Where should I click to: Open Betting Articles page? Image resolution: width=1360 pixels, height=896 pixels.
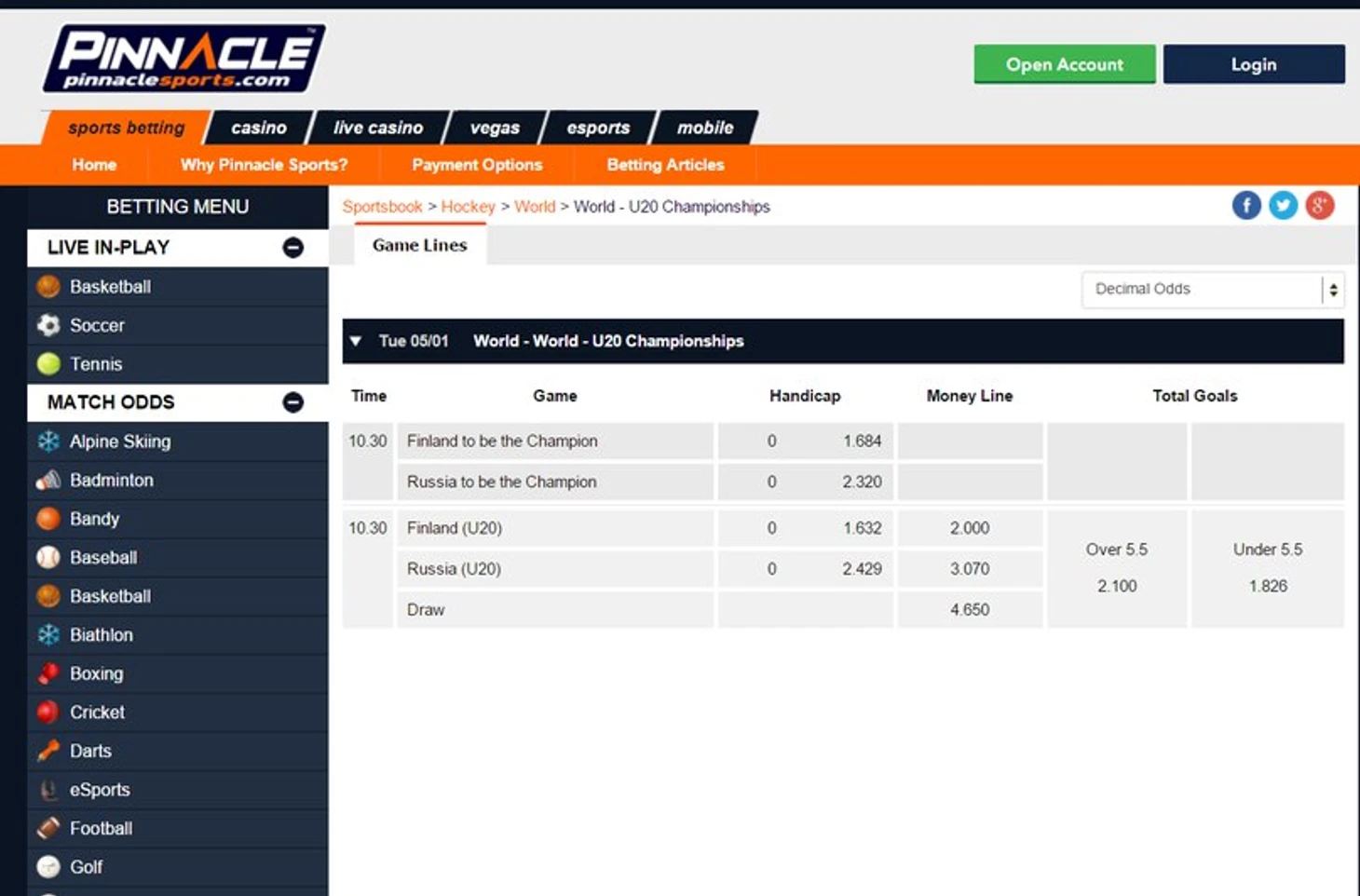665,165
